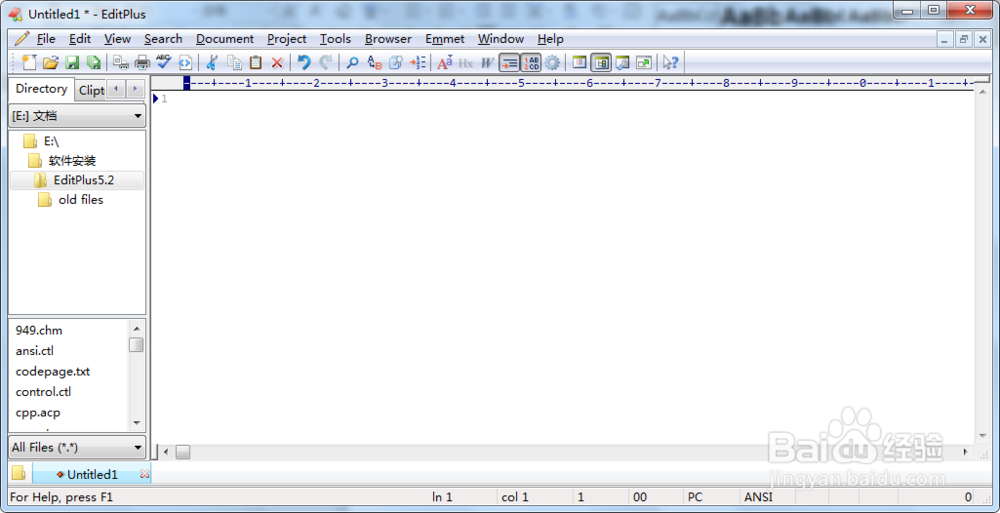The image size is (1000, 513).
Task: Select the file 949.chm
Action: click(39, 331)
